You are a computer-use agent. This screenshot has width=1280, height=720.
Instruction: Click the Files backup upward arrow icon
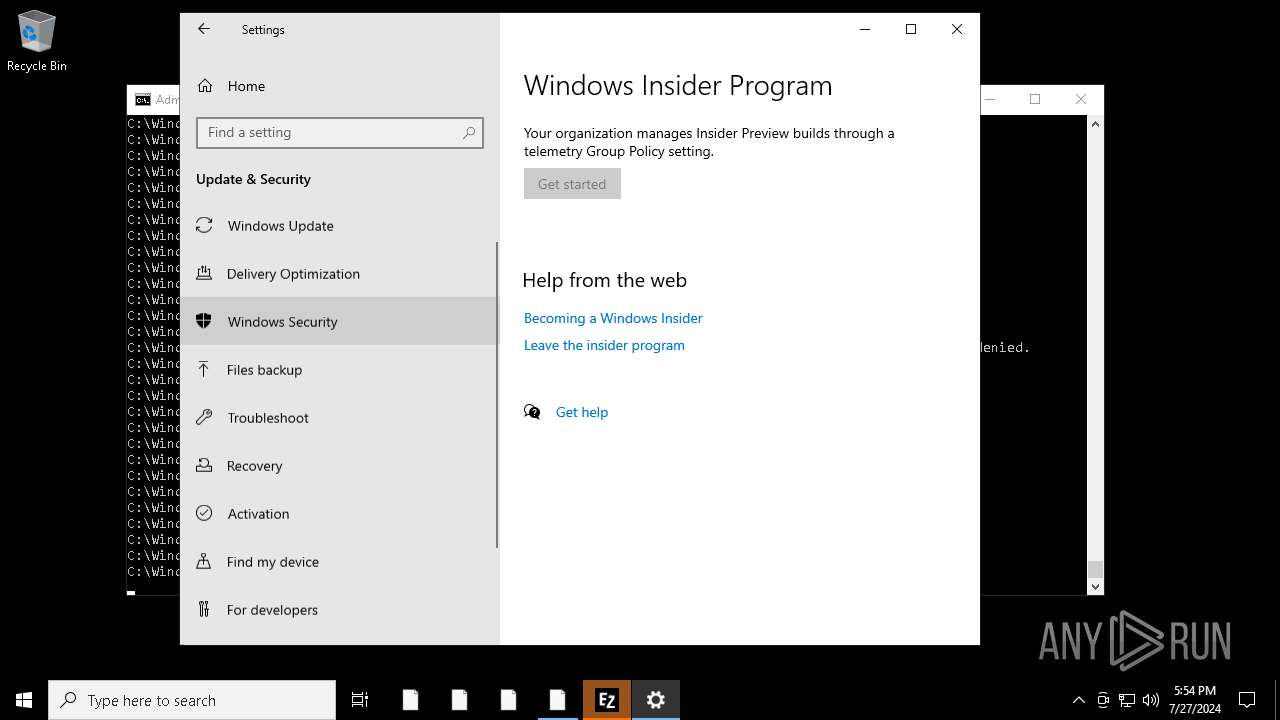click(x=204, y=369)
